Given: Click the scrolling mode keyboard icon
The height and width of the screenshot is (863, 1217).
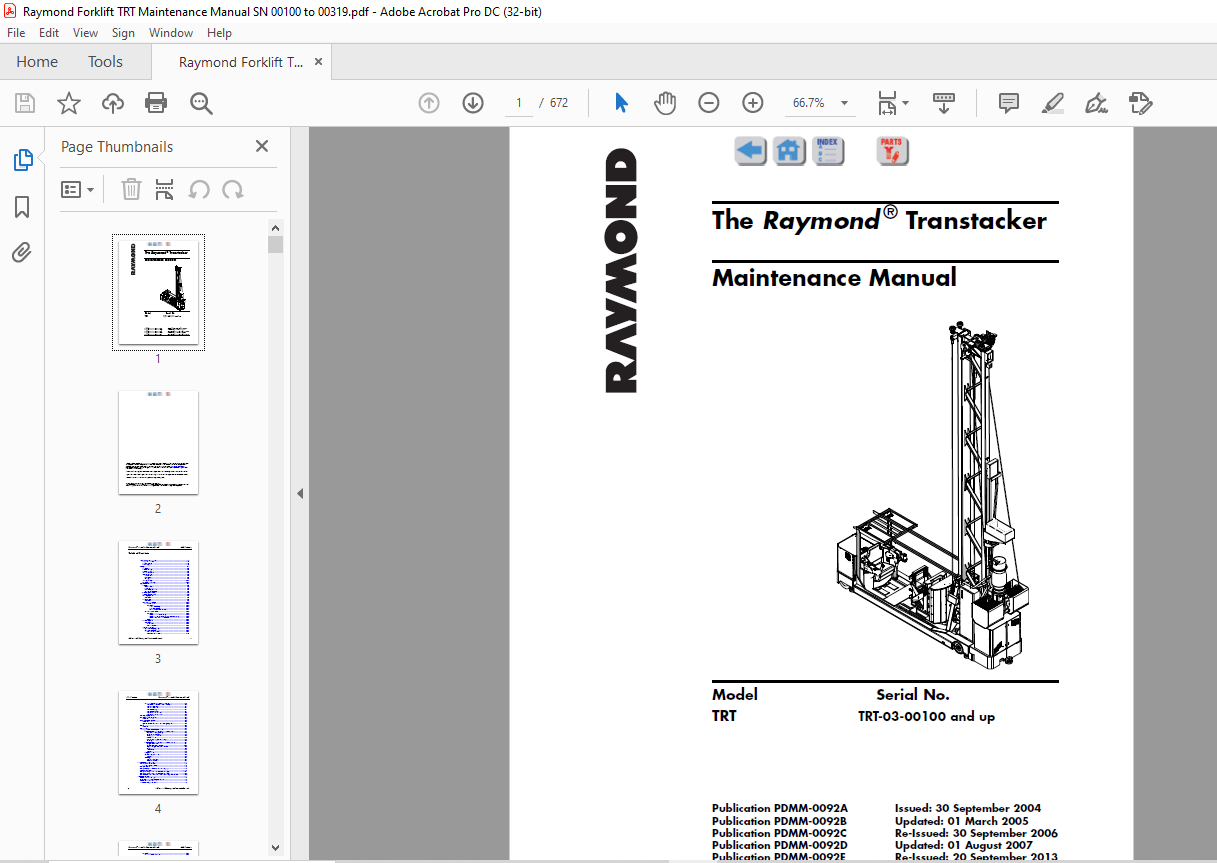Looking at the screenshot, I should pyautogui.click(x=944, y=103).
